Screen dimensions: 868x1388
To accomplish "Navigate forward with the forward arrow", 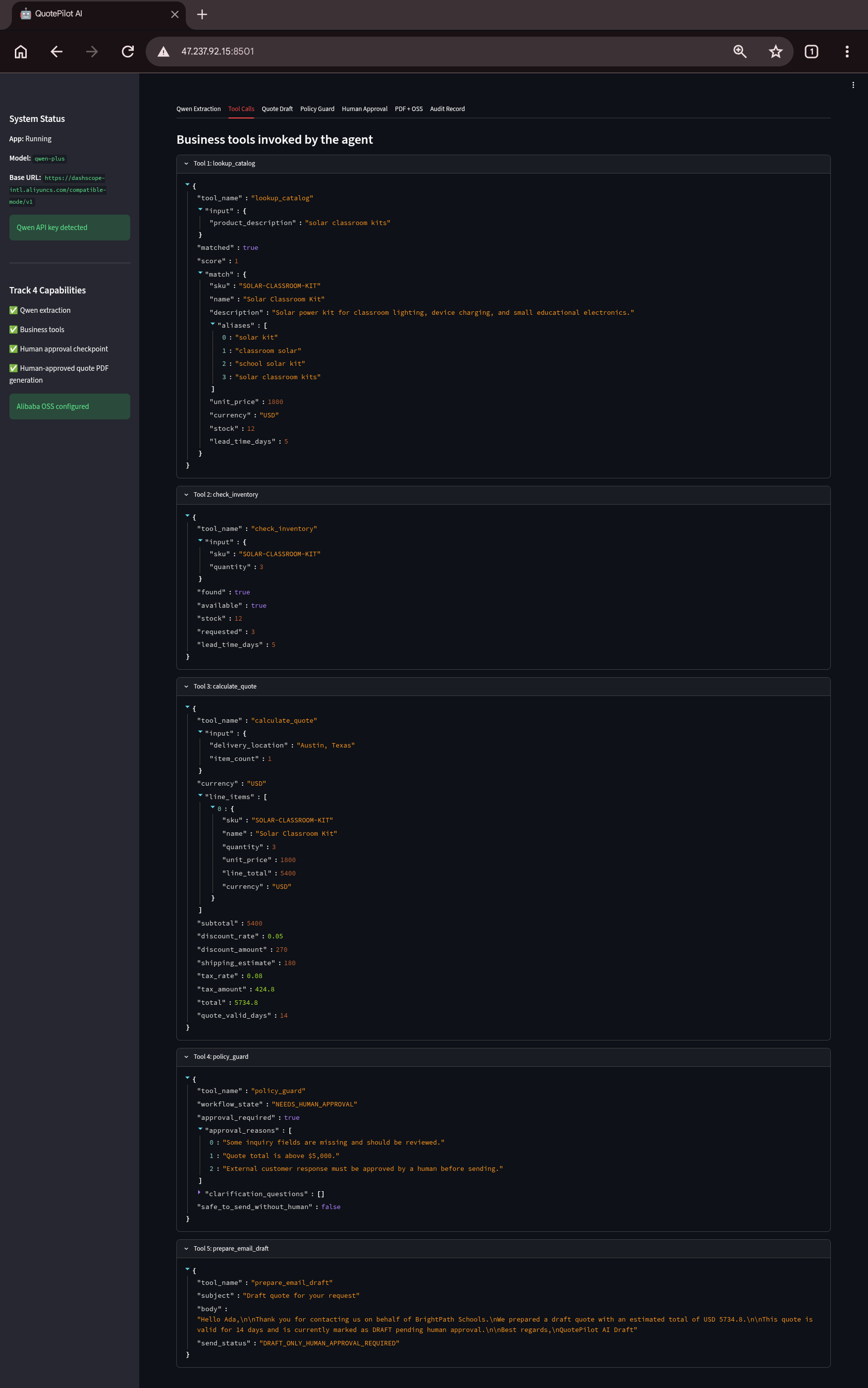I will coord(92,52).
